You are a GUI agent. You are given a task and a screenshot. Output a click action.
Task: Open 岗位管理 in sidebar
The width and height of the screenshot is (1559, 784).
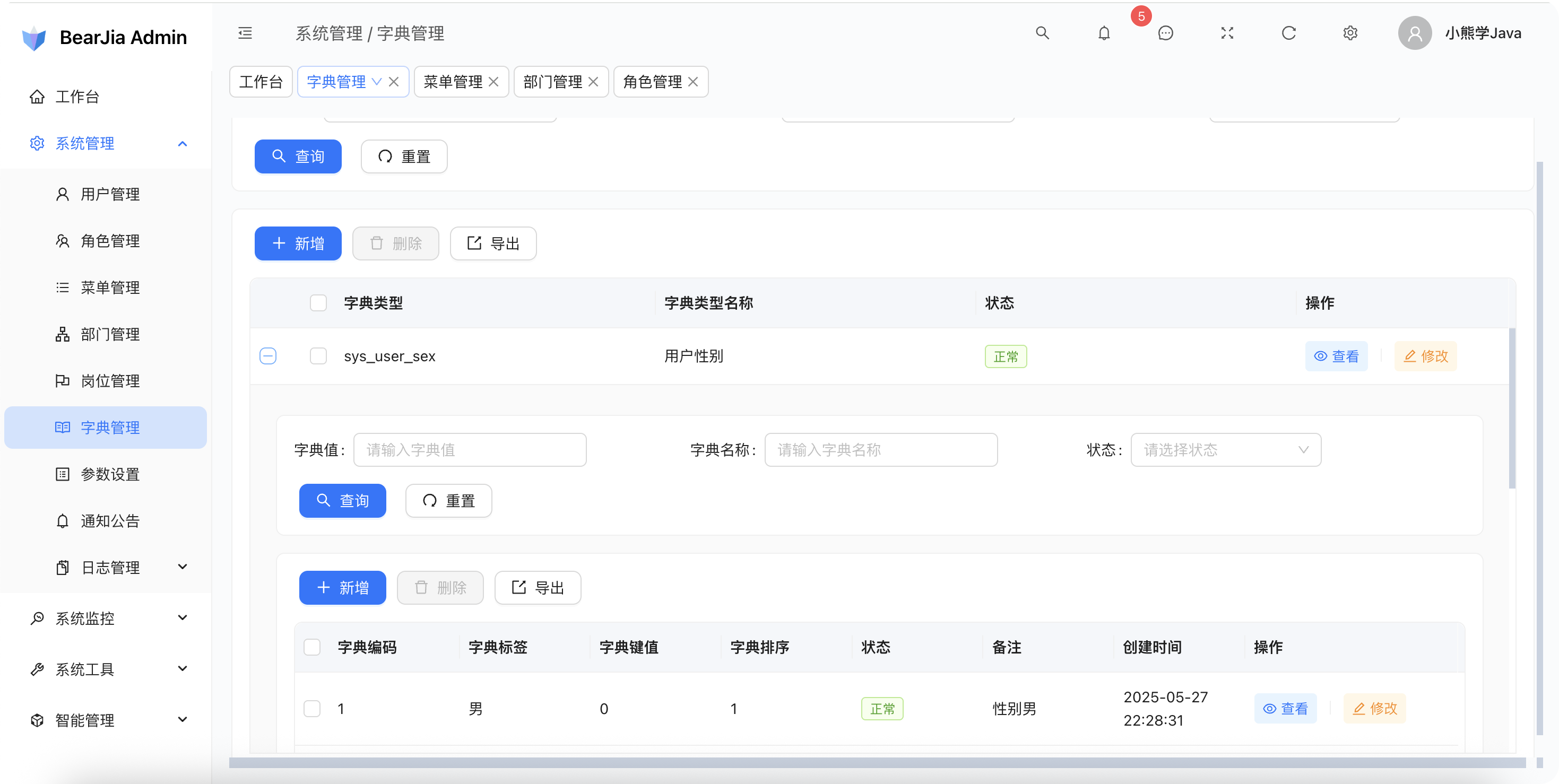point(106,380)
